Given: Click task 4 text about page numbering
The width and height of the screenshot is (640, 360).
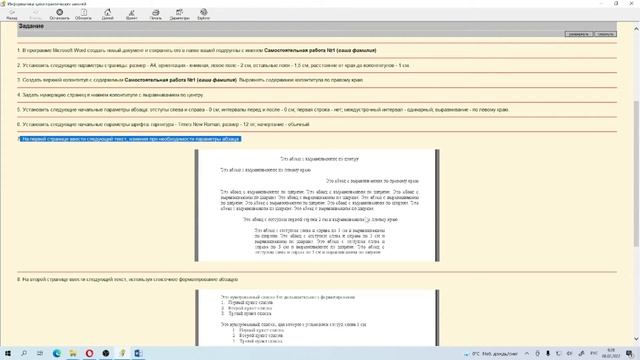Looking at the screenshot, I should coord(110,95).
